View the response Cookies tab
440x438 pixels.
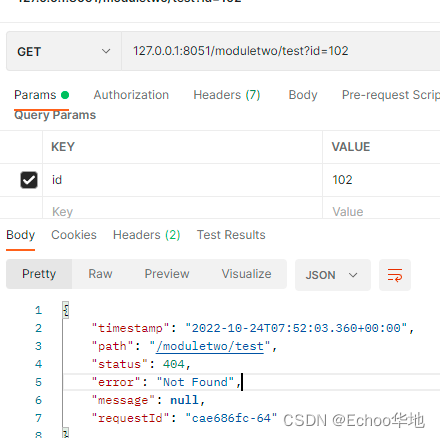(x=74, y=235)
